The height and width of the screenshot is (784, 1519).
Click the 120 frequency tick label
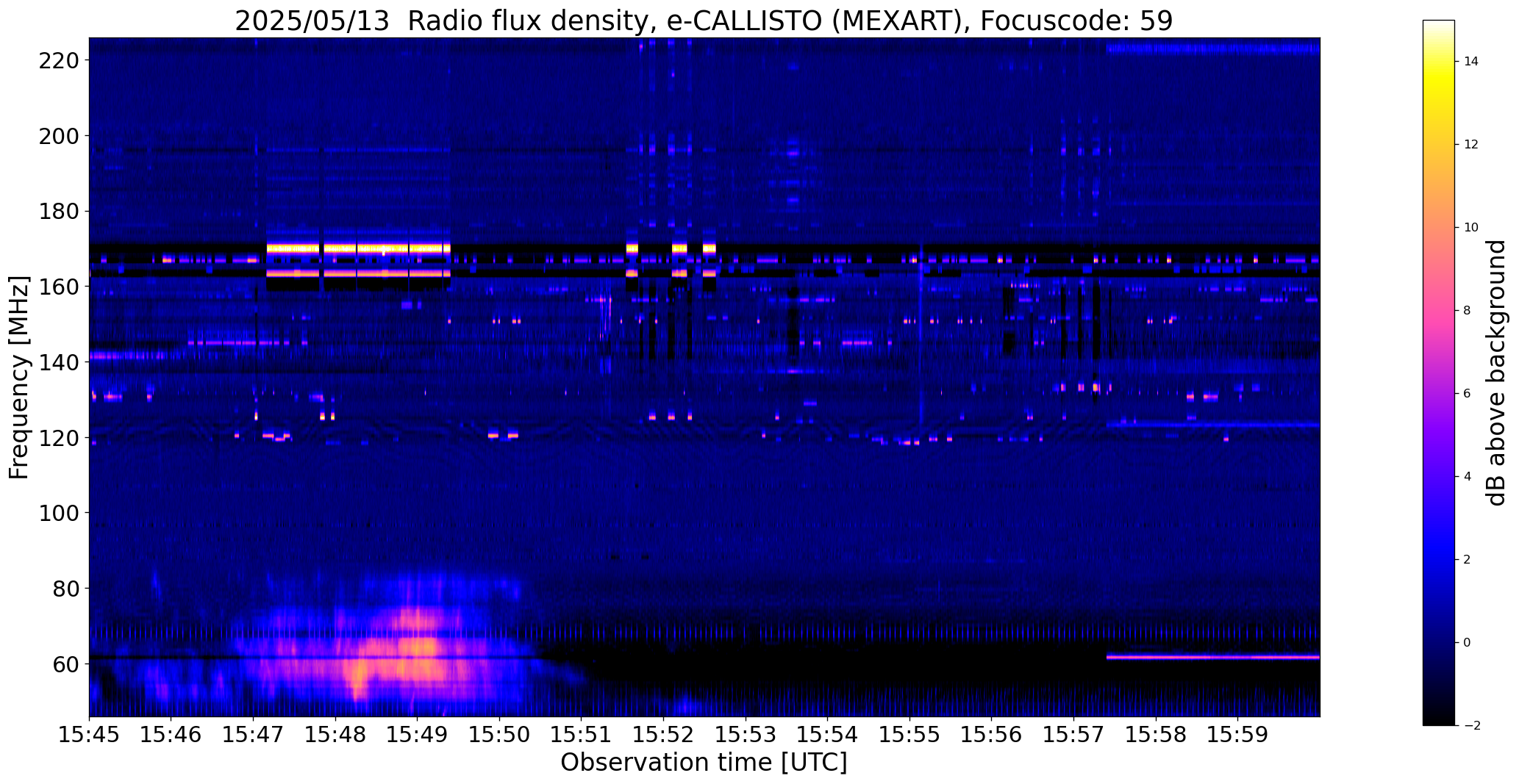click(x=60, y=438)
